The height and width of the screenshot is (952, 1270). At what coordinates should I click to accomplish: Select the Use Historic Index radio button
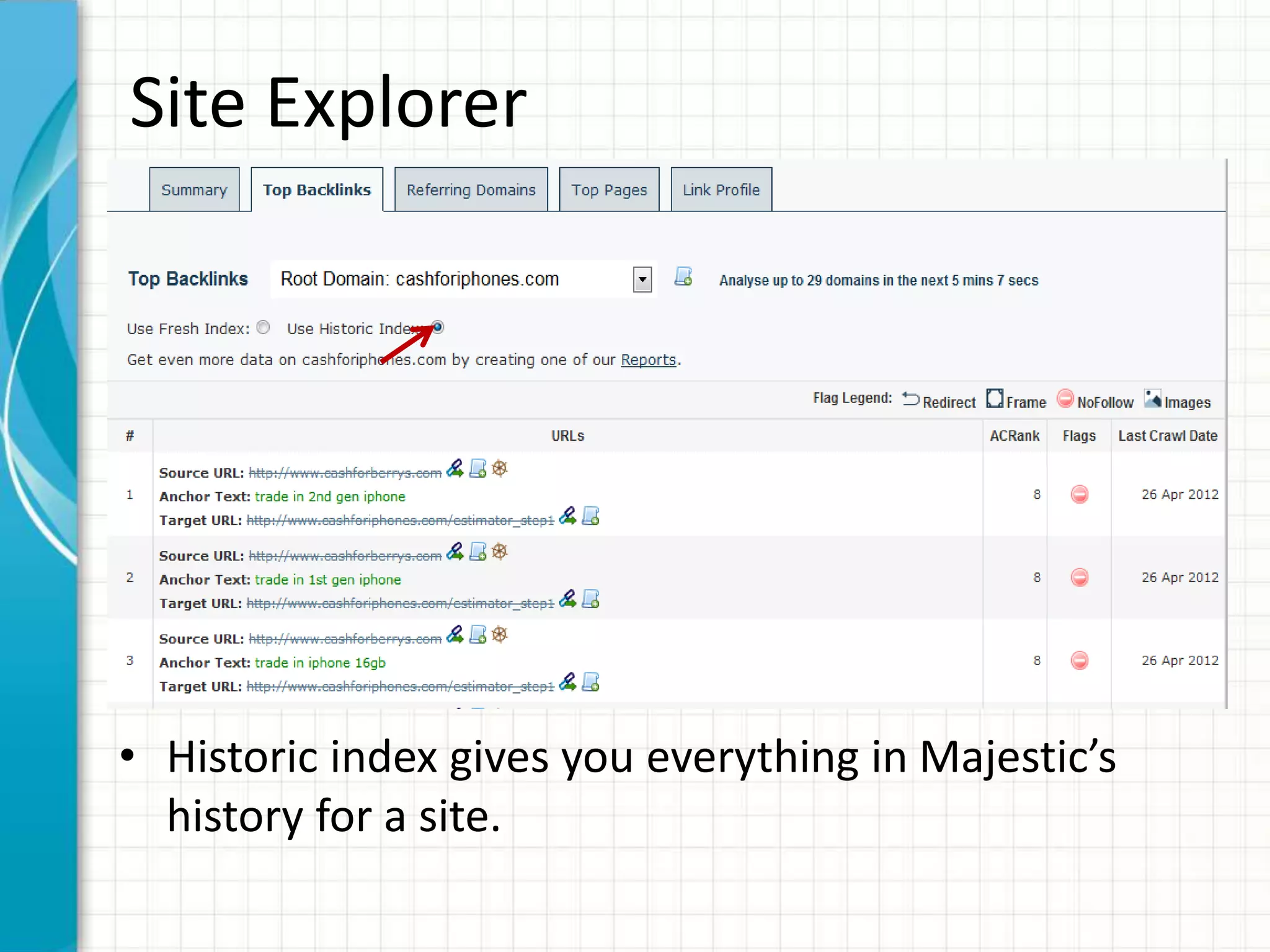438,327
